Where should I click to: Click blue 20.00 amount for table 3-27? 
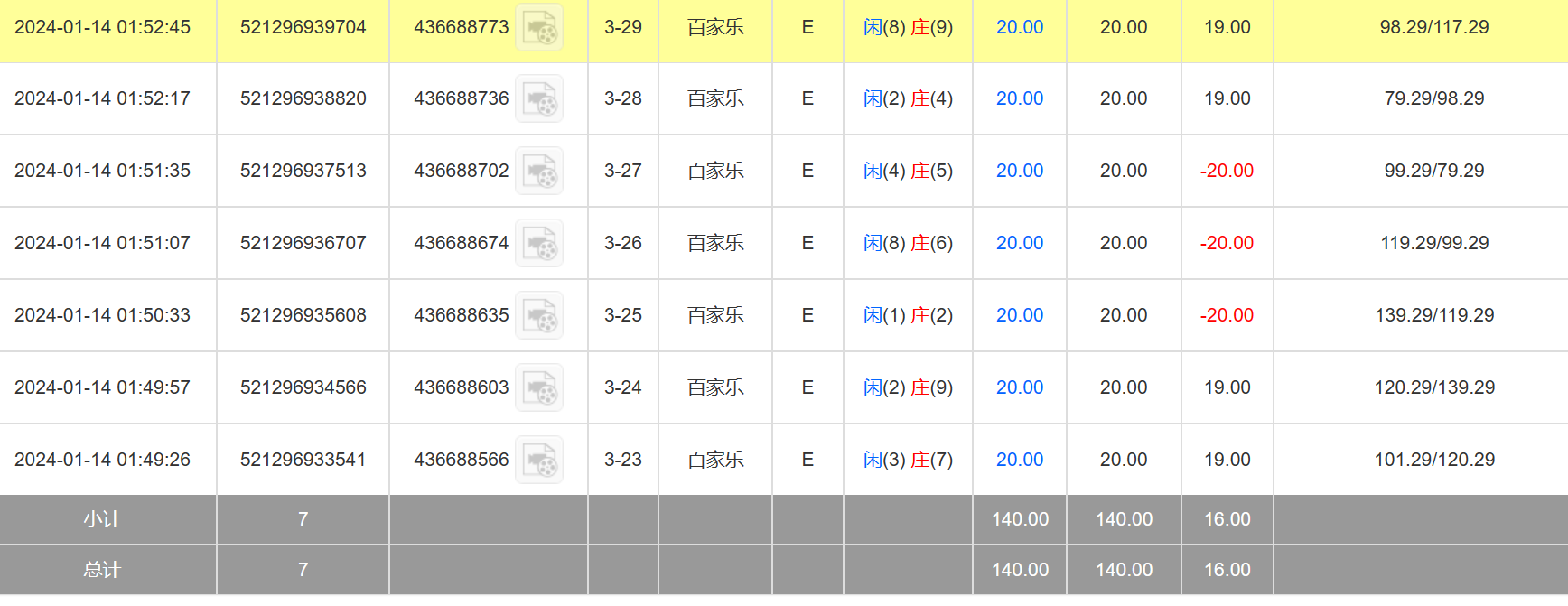pos(1019,171)
